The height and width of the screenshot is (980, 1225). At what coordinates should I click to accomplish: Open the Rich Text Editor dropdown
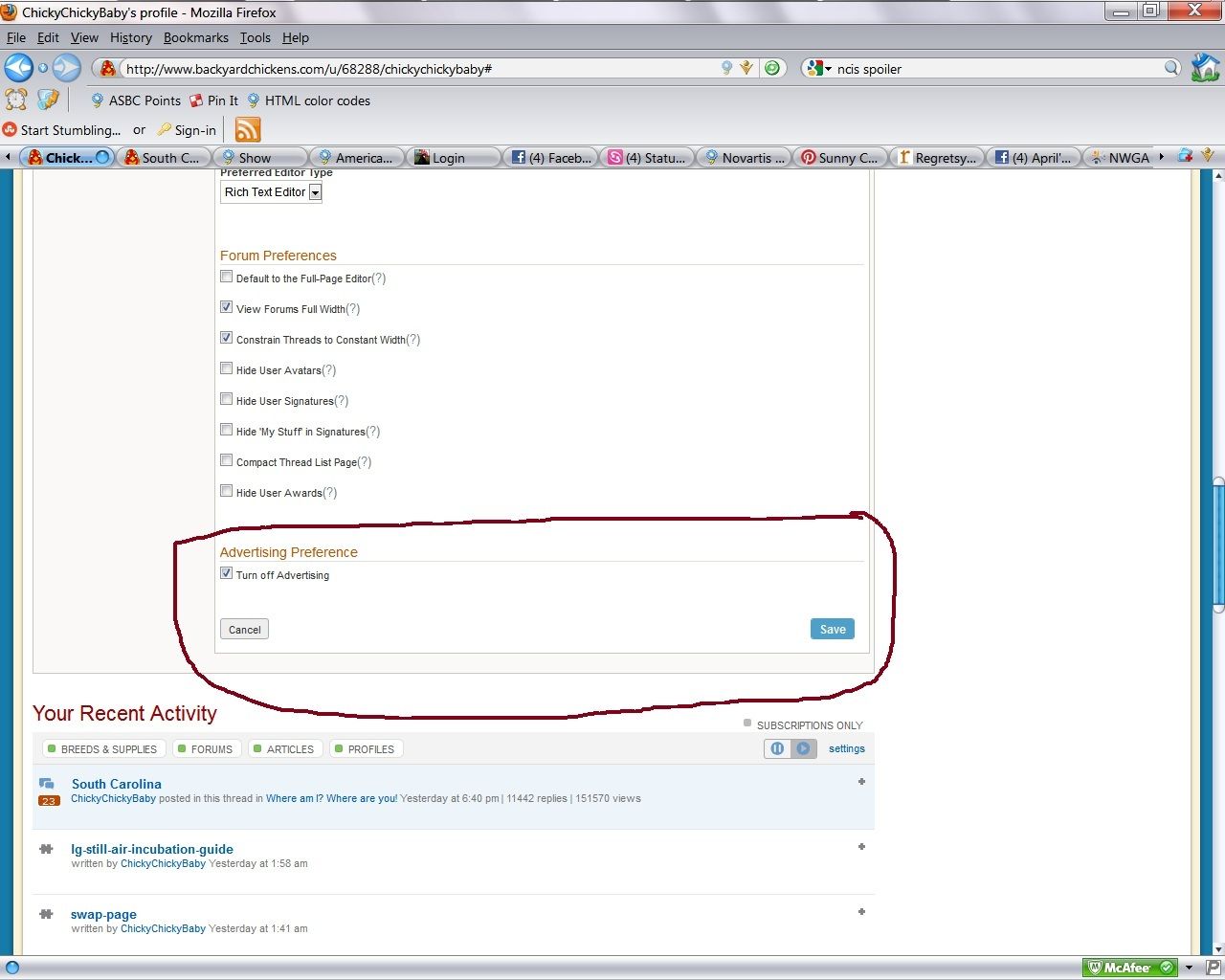point(315,192)
